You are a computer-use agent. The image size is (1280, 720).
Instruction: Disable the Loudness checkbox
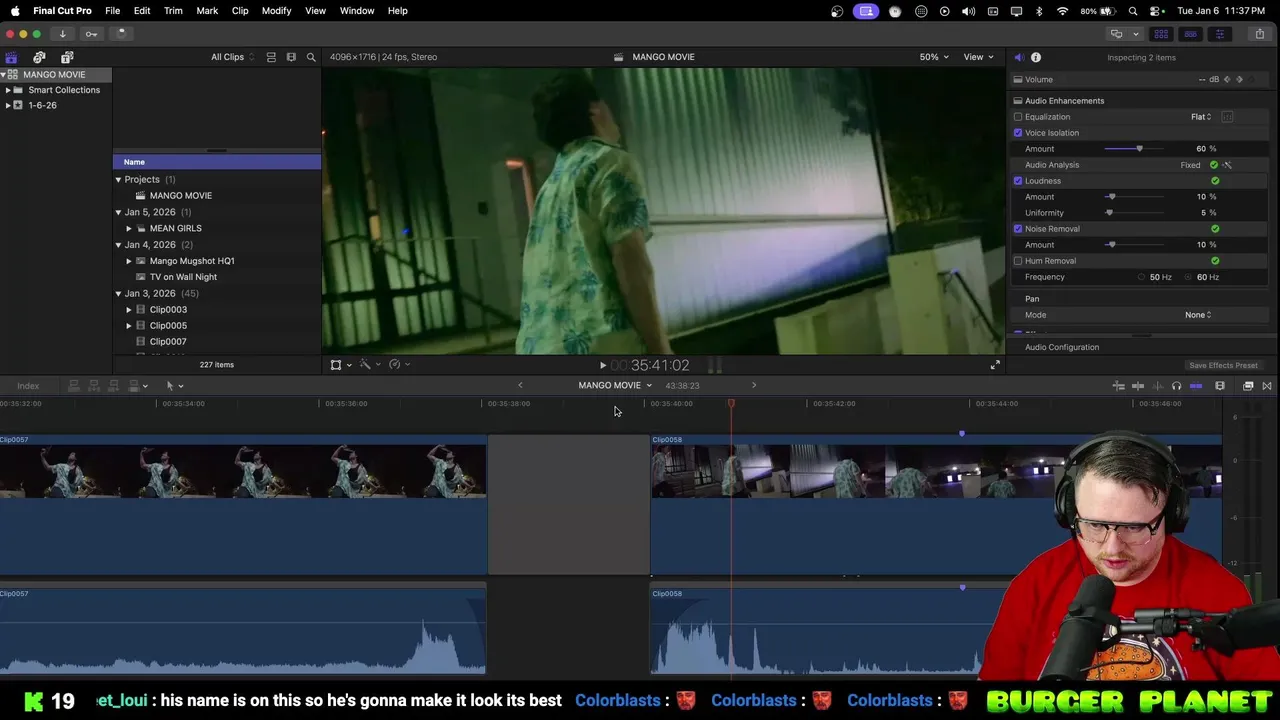(1018, 181)
